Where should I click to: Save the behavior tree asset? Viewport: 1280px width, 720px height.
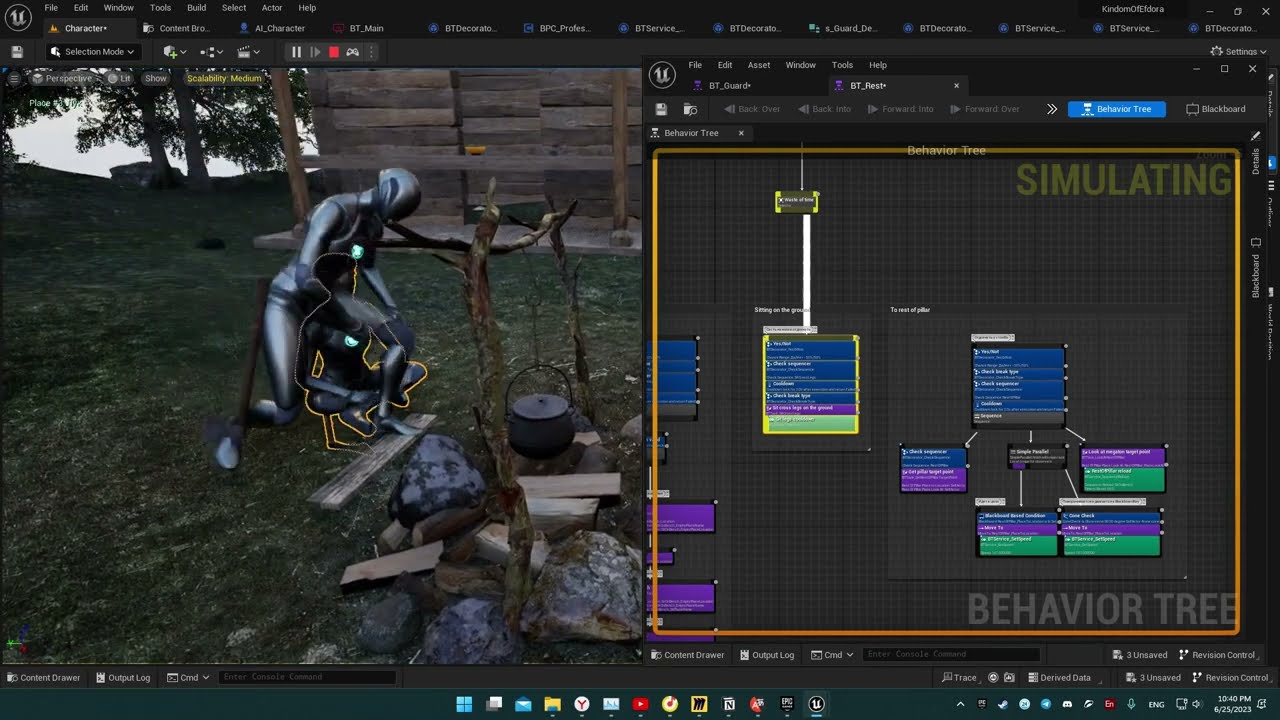(661, 109)
